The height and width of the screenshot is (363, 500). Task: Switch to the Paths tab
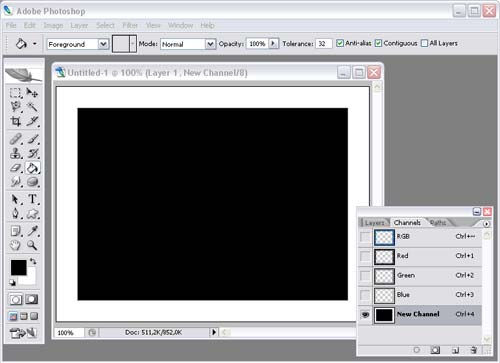coord(438,222)
